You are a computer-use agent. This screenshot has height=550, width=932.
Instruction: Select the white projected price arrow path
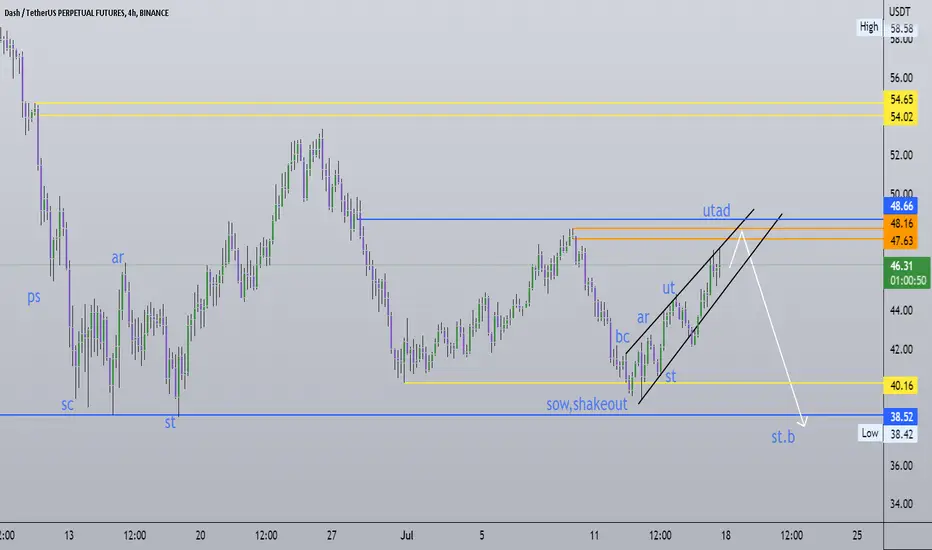pos(773,327)
